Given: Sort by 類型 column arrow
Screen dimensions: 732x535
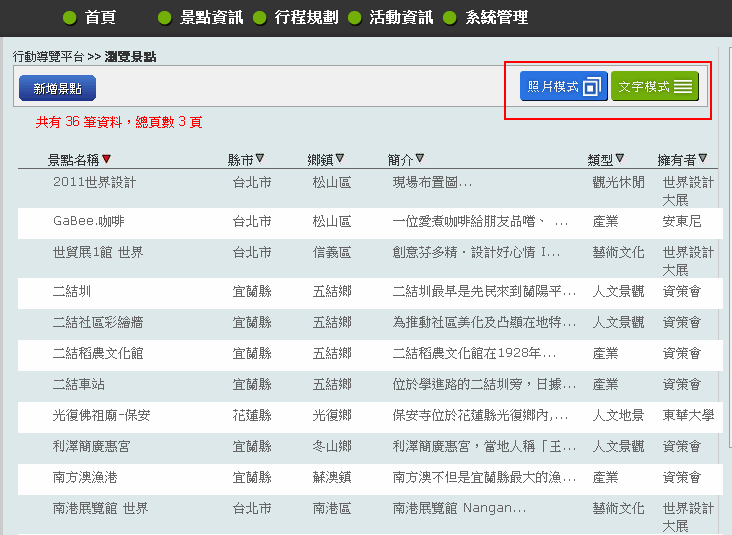Looking at the screenshot, I should (619, 158).
